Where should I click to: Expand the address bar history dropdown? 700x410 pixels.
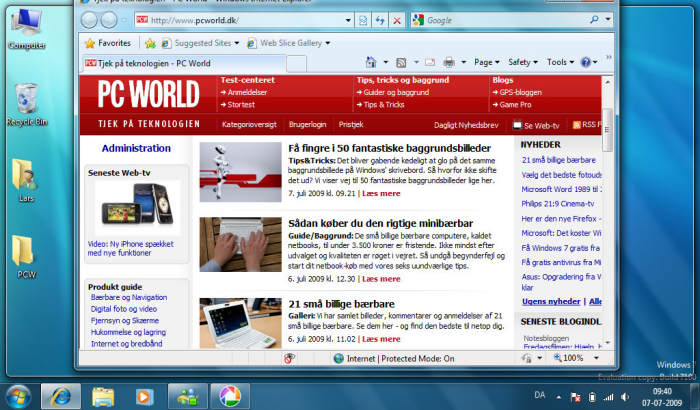pyautogui.click(x=348, y=21)
